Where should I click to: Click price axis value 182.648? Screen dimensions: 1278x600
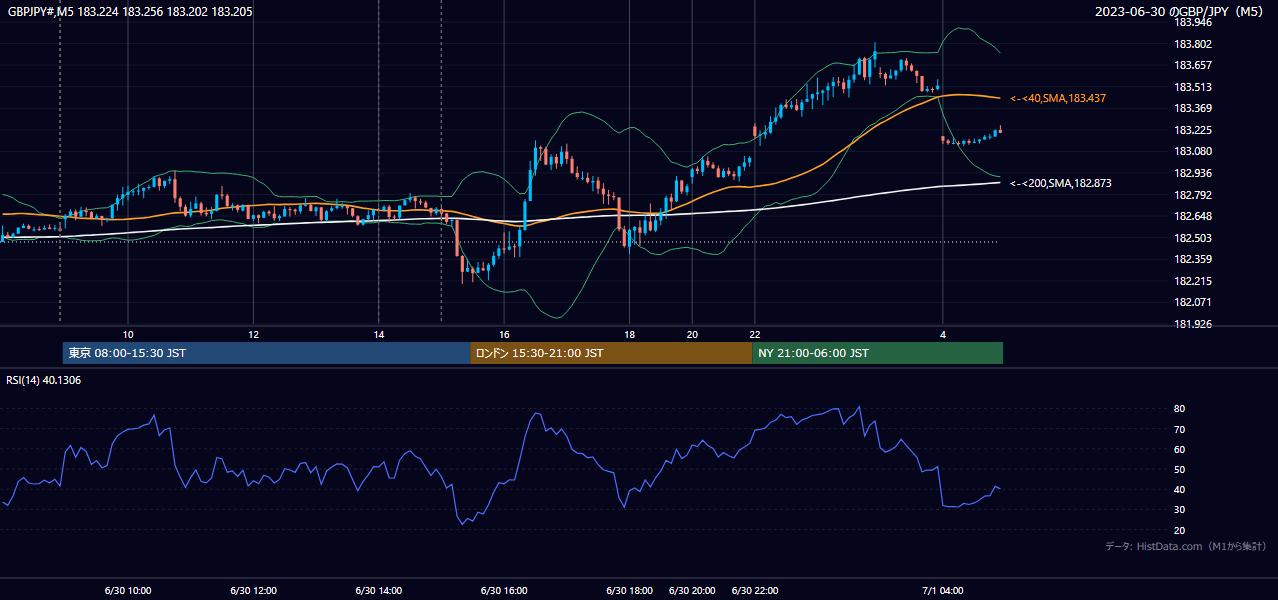(x=1192, y=216)
